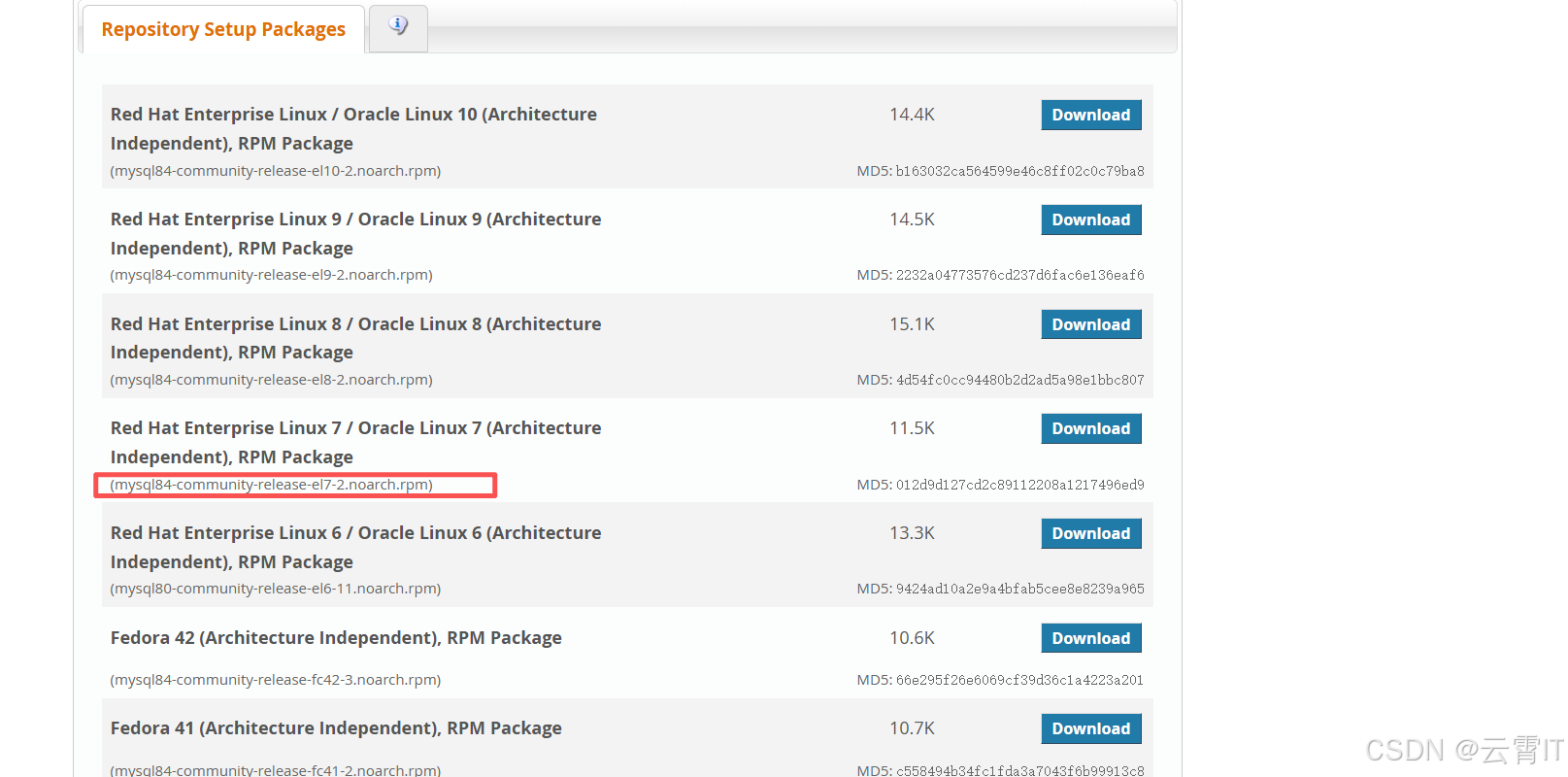The image size is (1568, 777).
Task: Click MD5 4d54fc0cc94480b2d2ad5a98e1bbc807 text
Action: click(x=1000, y=380)
